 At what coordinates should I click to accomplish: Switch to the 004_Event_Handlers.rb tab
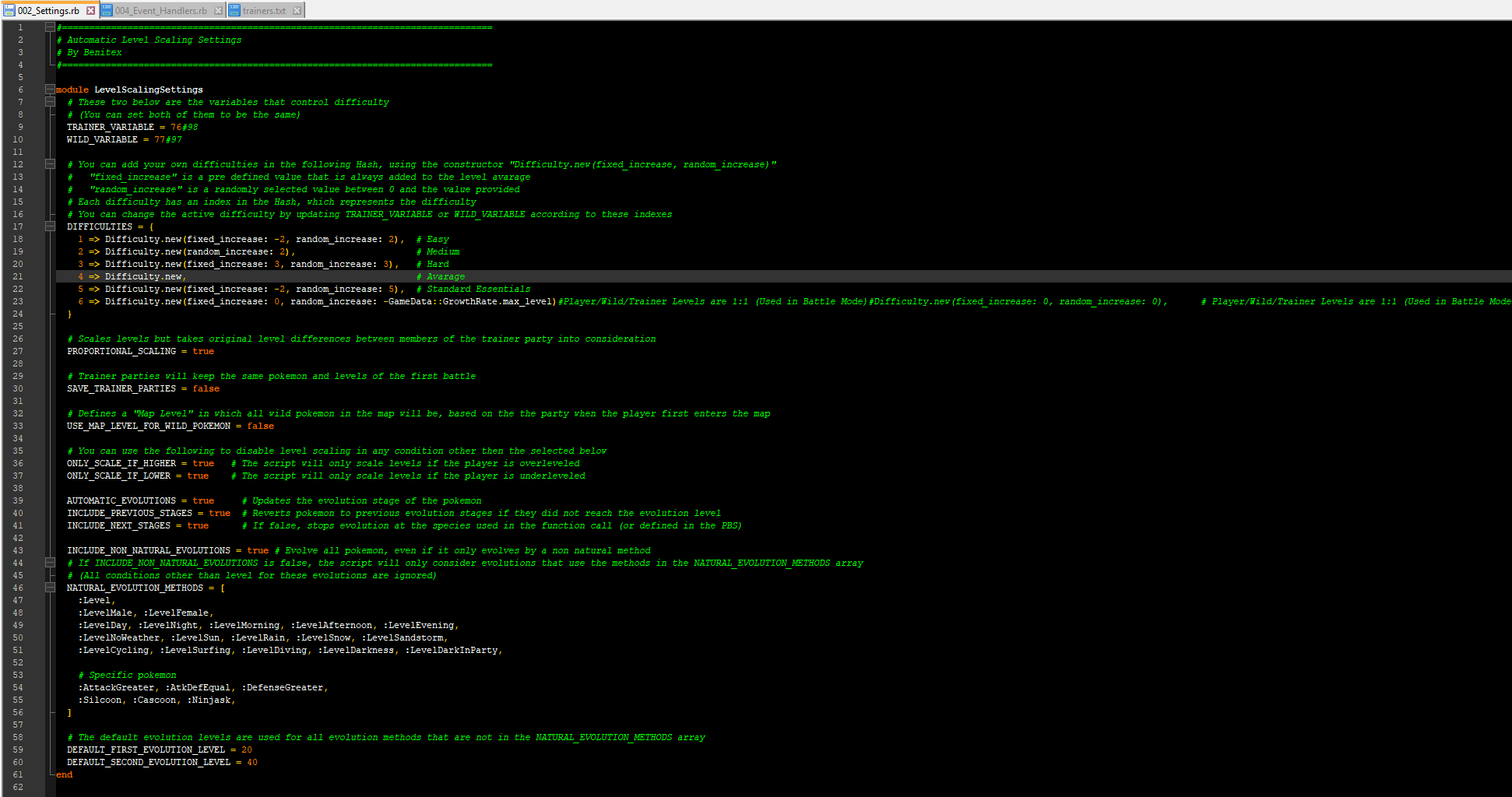click(x=160, y=10)
